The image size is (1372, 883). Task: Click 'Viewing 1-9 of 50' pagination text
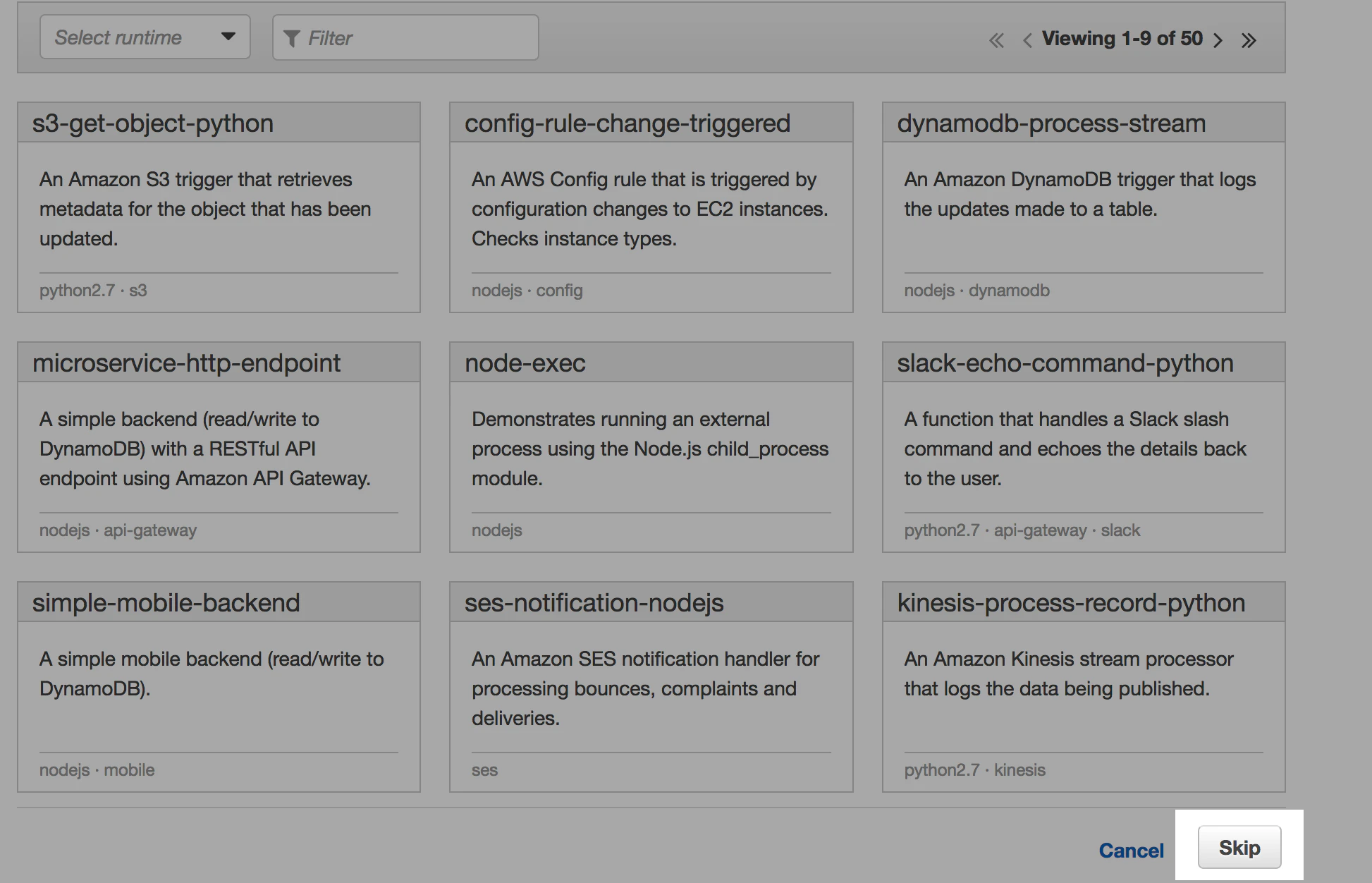[1122, 39]
